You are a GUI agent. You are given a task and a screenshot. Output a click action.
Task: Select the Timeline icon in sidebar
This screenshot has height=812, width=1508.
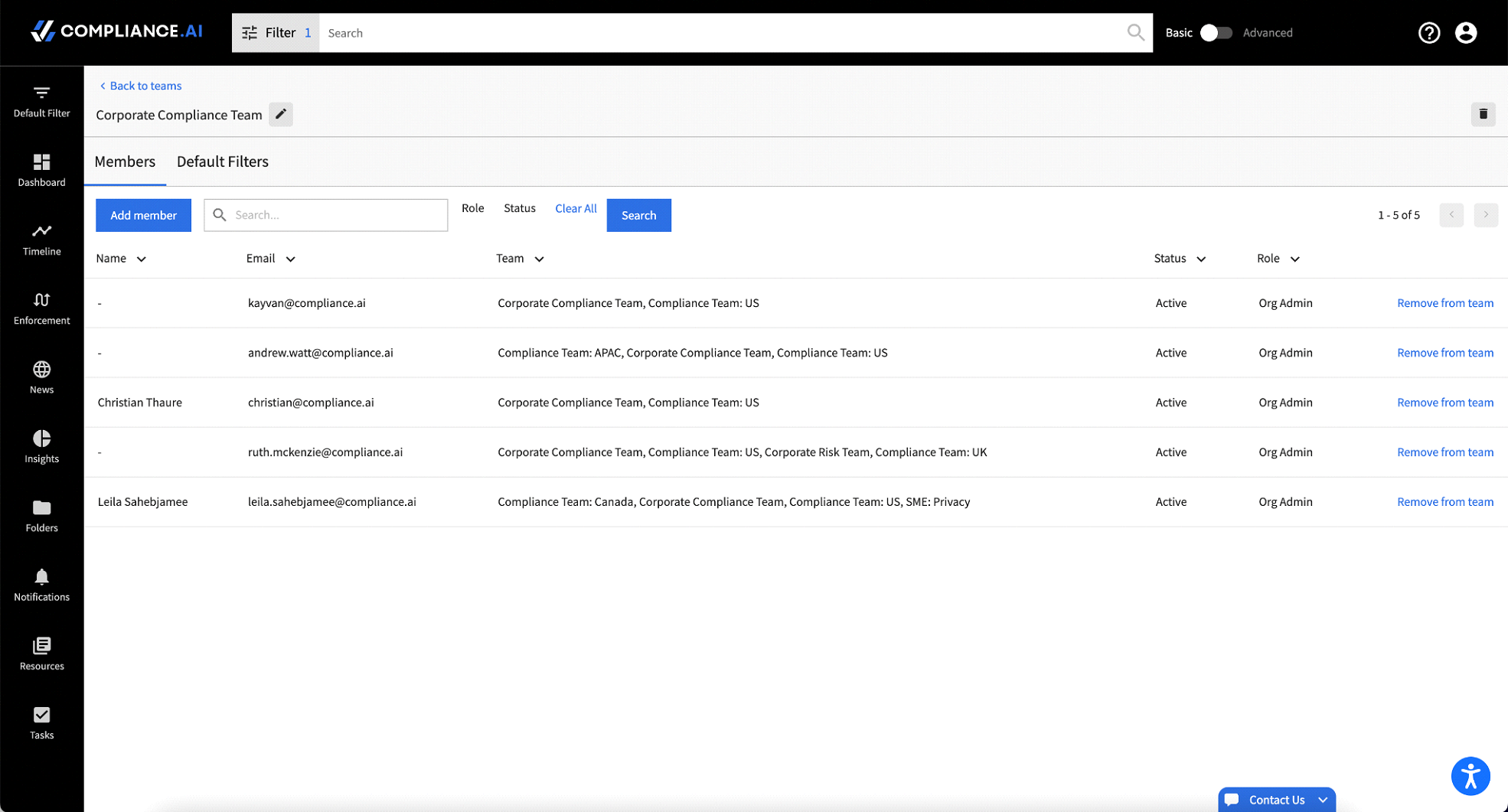pos(41,239)
